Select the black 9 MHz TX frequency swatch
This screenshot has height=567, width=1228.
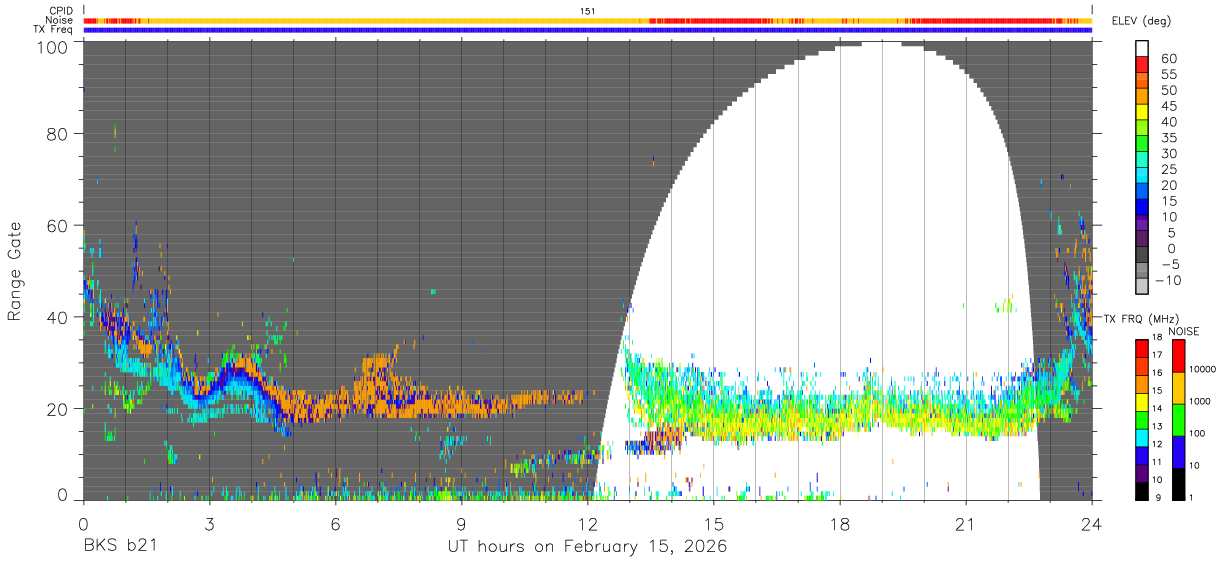tap(1142, 491)
